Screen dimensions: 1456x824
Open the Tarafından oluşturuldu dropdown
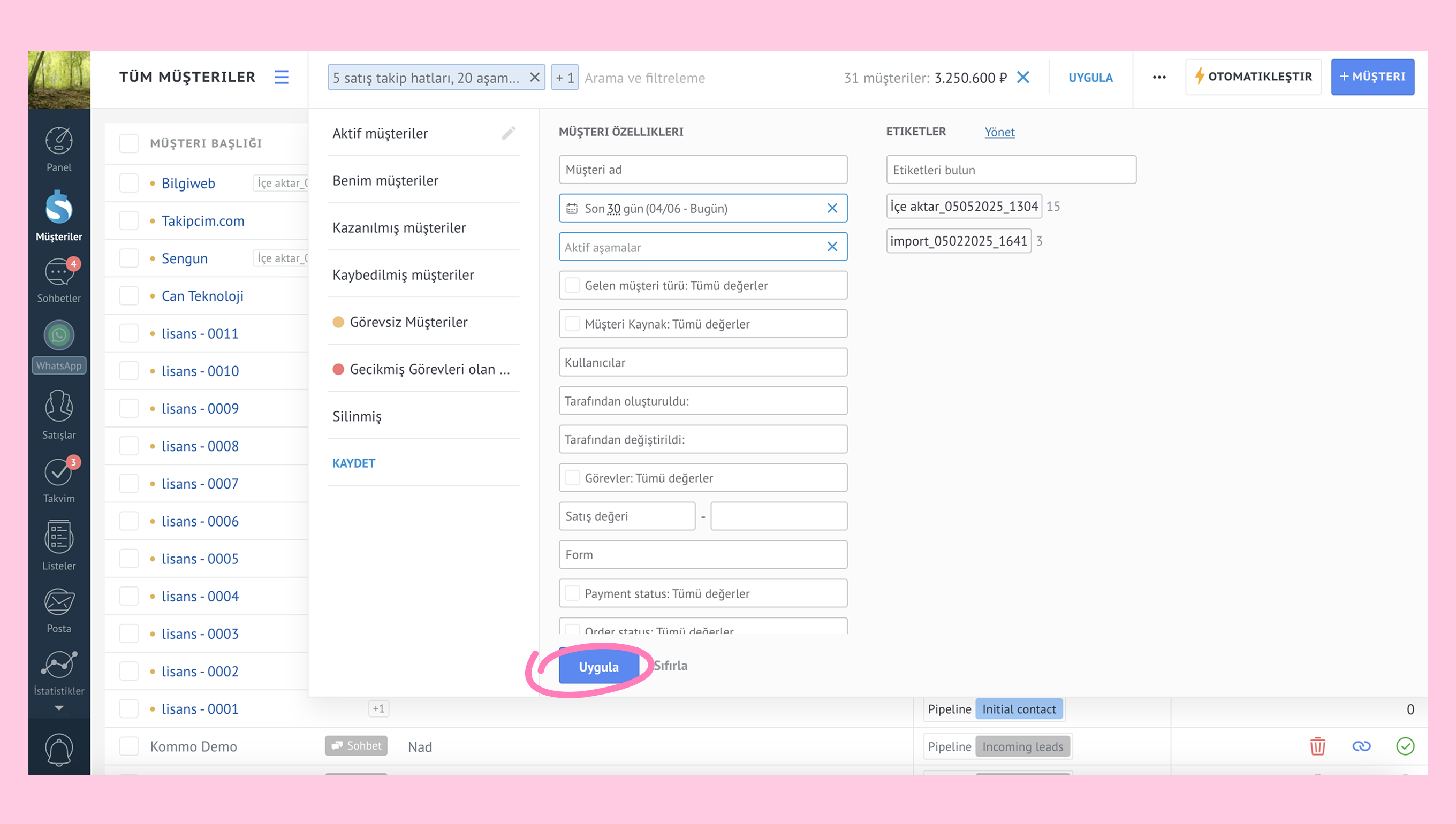tap(702, 401)
